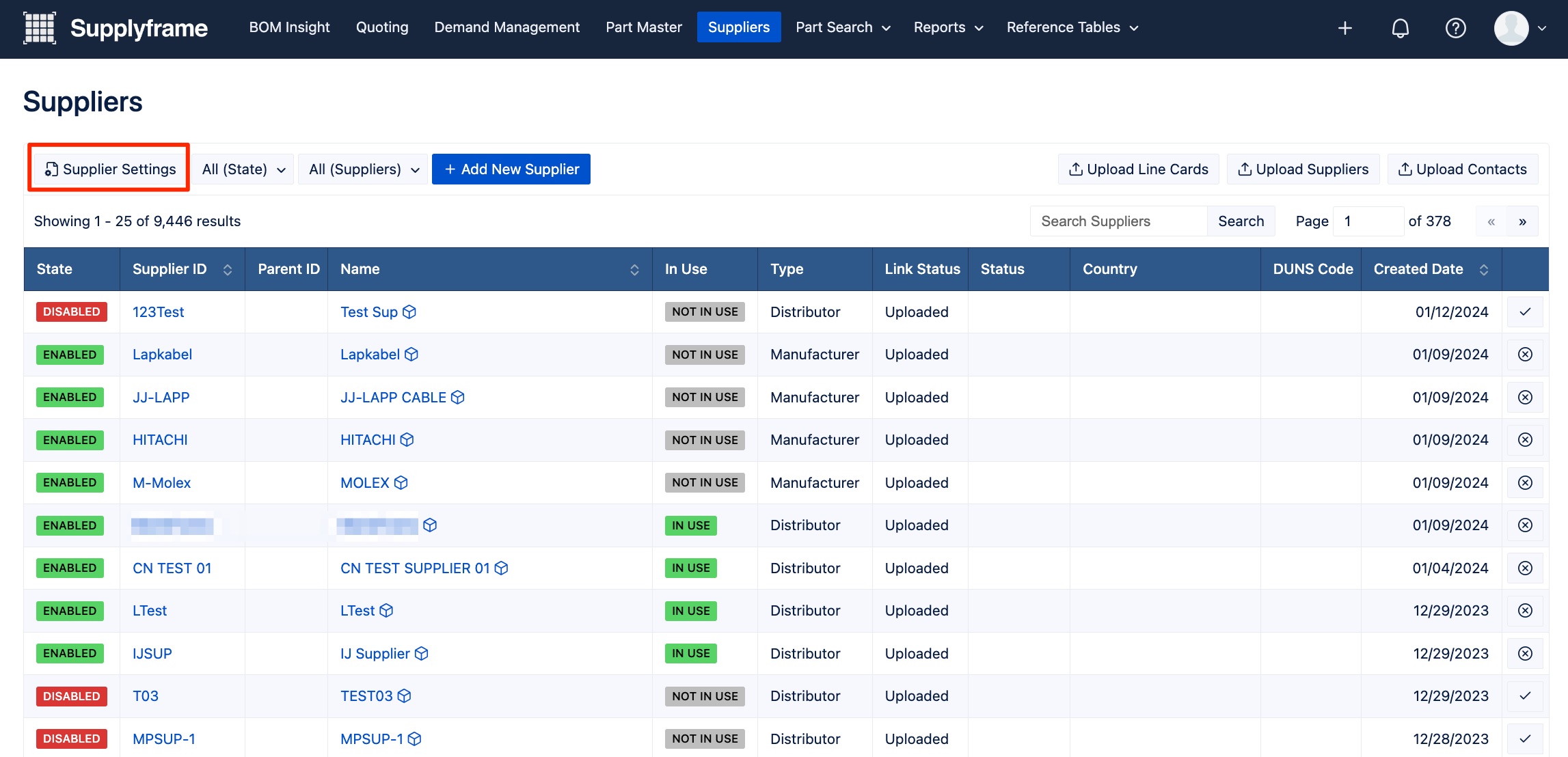Sort by the Supplier ID column arrows
The height and width of the screenshot is (757, 1568).
tap(228, 269)
